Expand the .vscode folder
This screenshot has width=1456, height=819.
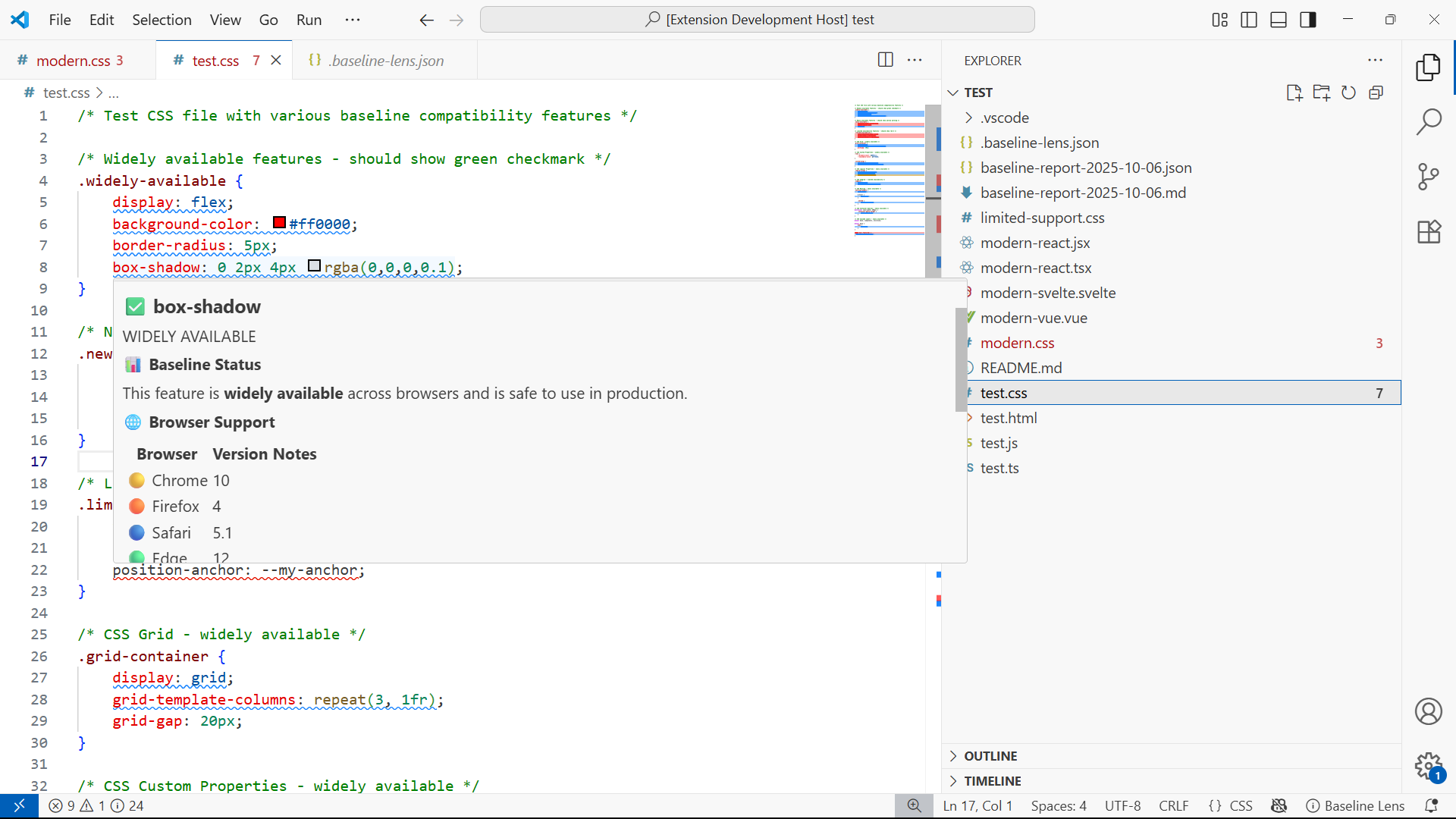click(1004, 118)
